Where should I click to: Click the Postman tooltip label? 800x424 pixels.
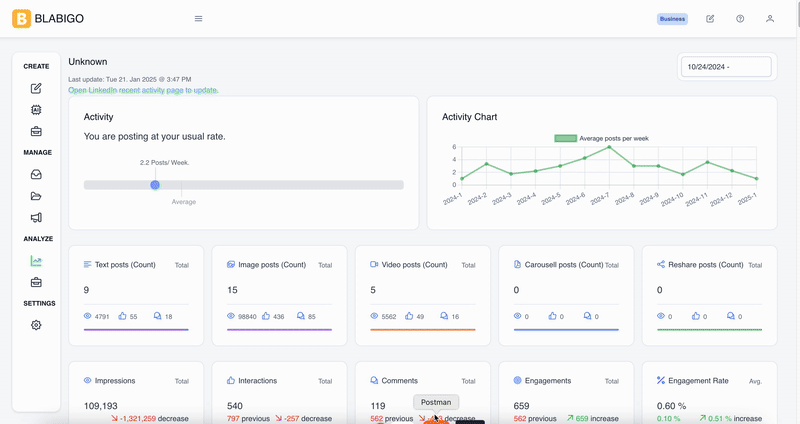tap(436, 402)
